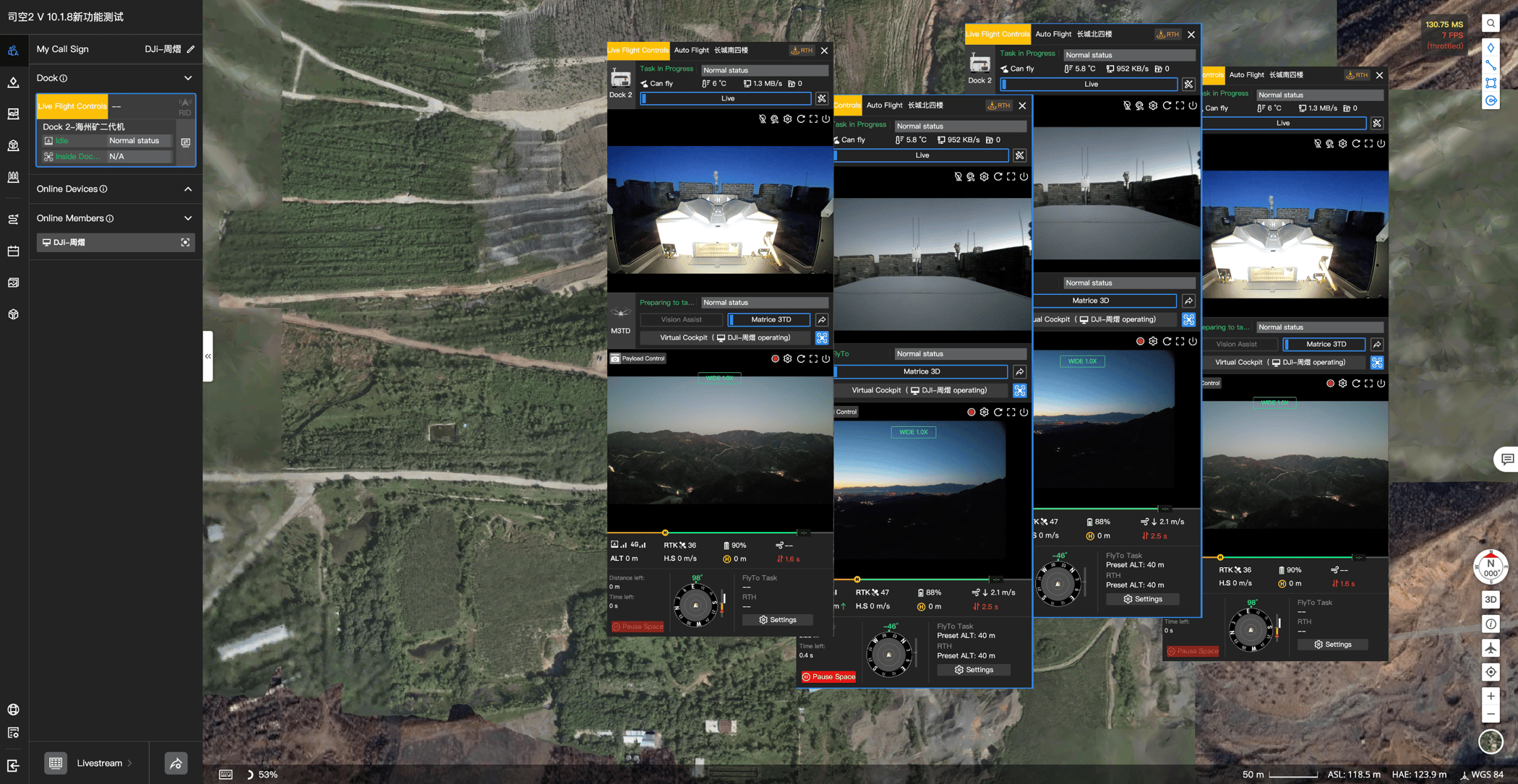Collapse the Online Members section

[x=187, y=217]
